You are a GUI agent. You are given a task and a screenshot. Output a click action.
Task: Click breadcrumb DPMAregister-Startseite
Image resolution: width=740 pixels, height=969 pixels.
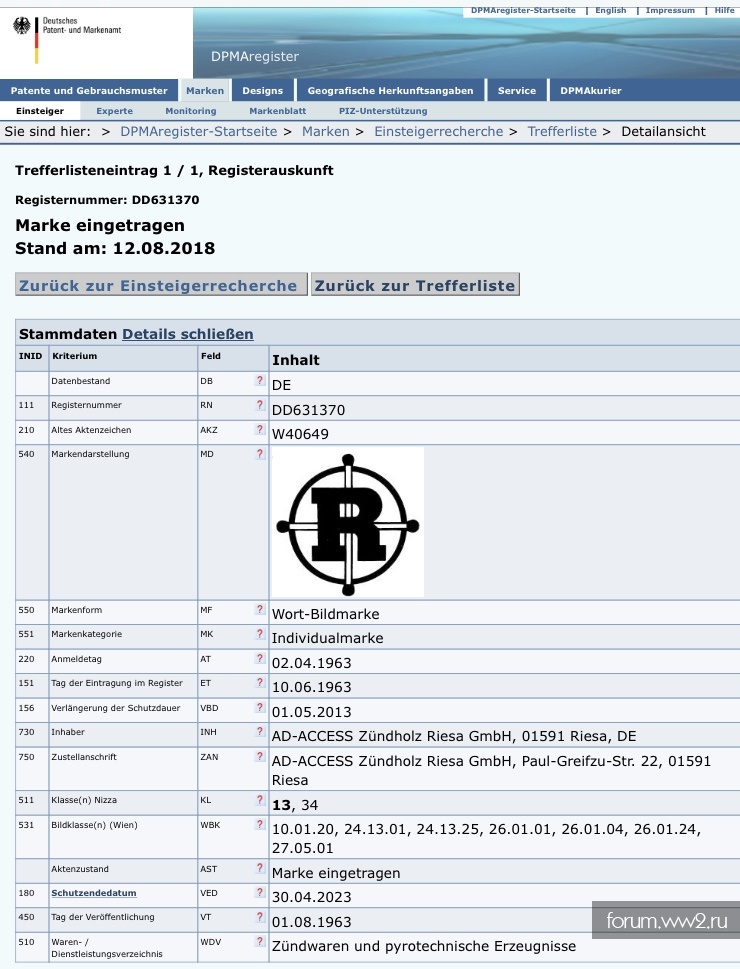click(x=198, y=132)
